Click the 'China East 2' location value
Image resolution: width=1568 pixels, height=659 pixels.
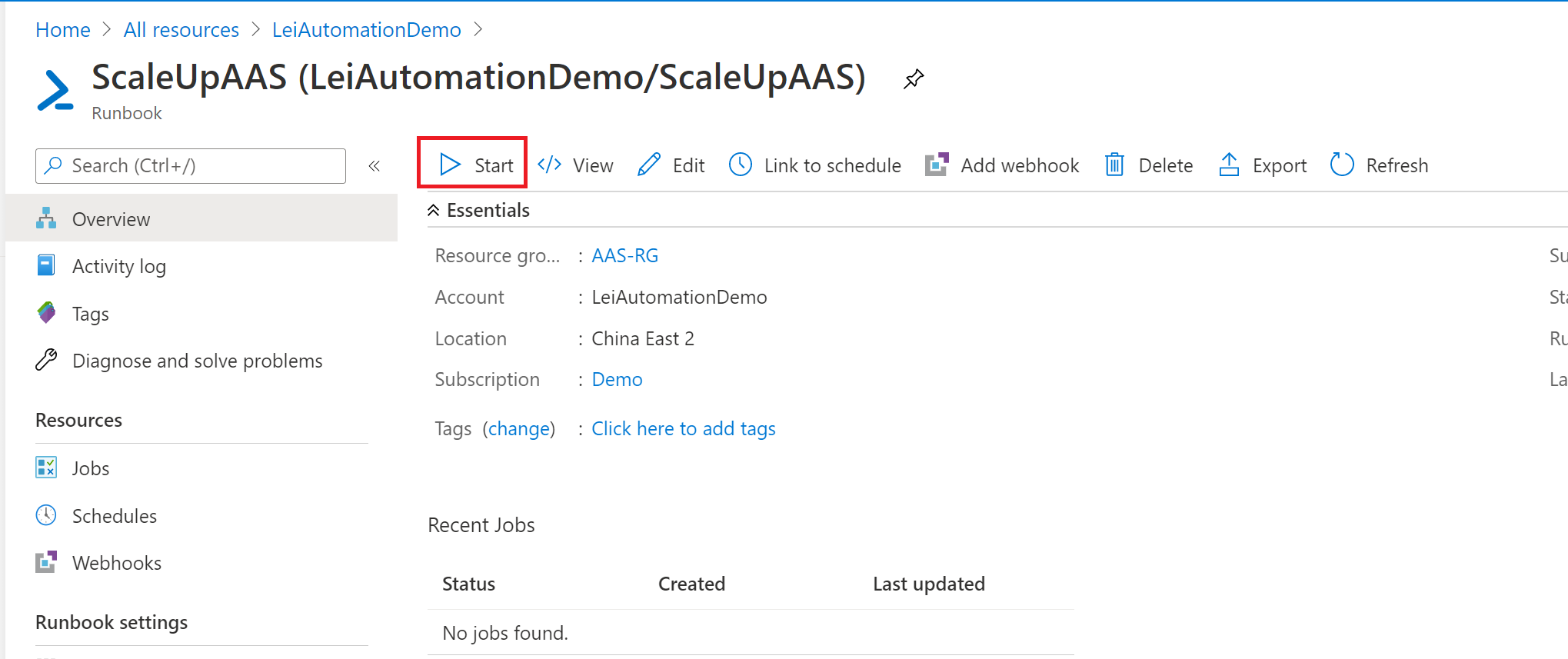coord(643,338)
